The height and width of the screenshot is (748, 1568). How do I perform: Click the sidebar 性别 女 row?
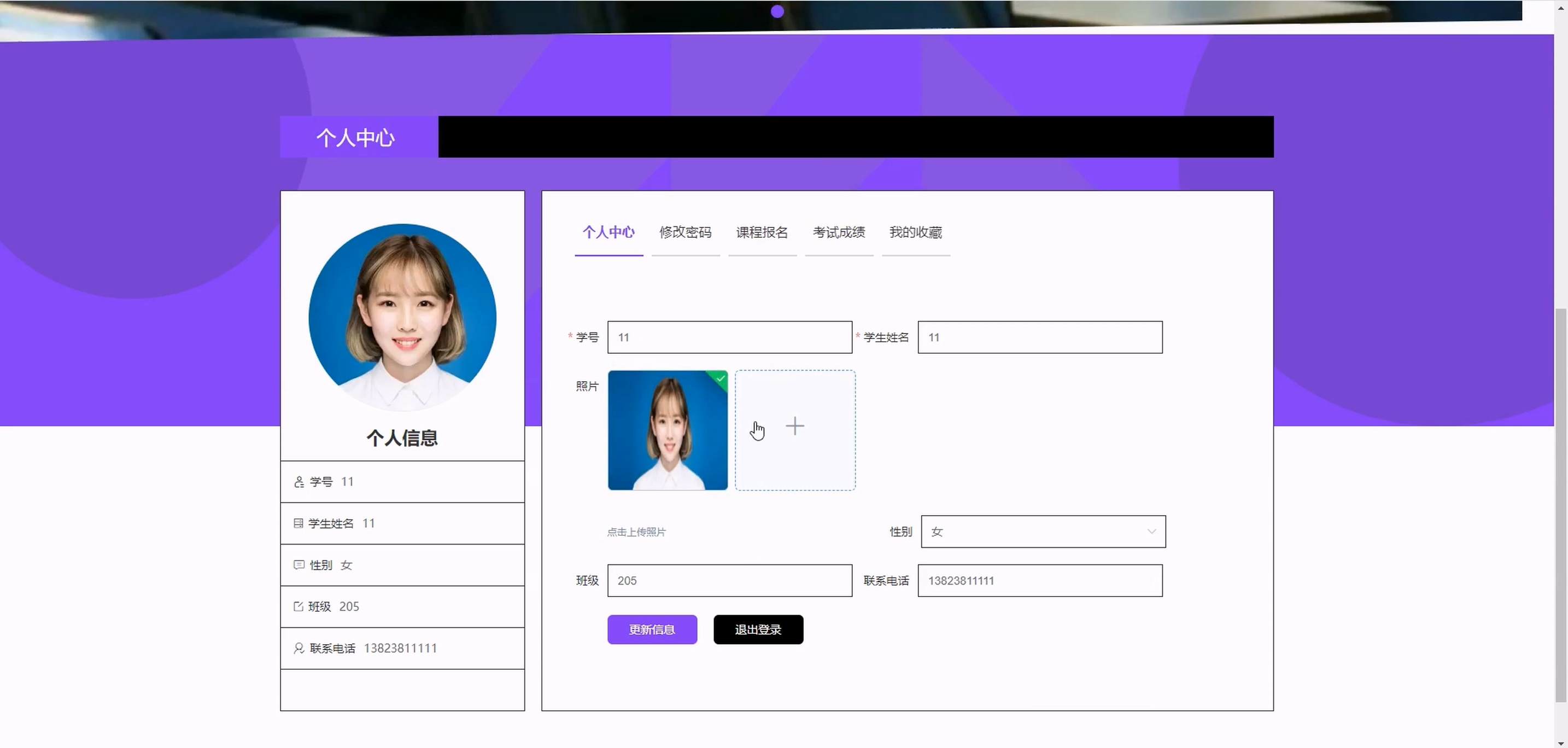[402, 565]
